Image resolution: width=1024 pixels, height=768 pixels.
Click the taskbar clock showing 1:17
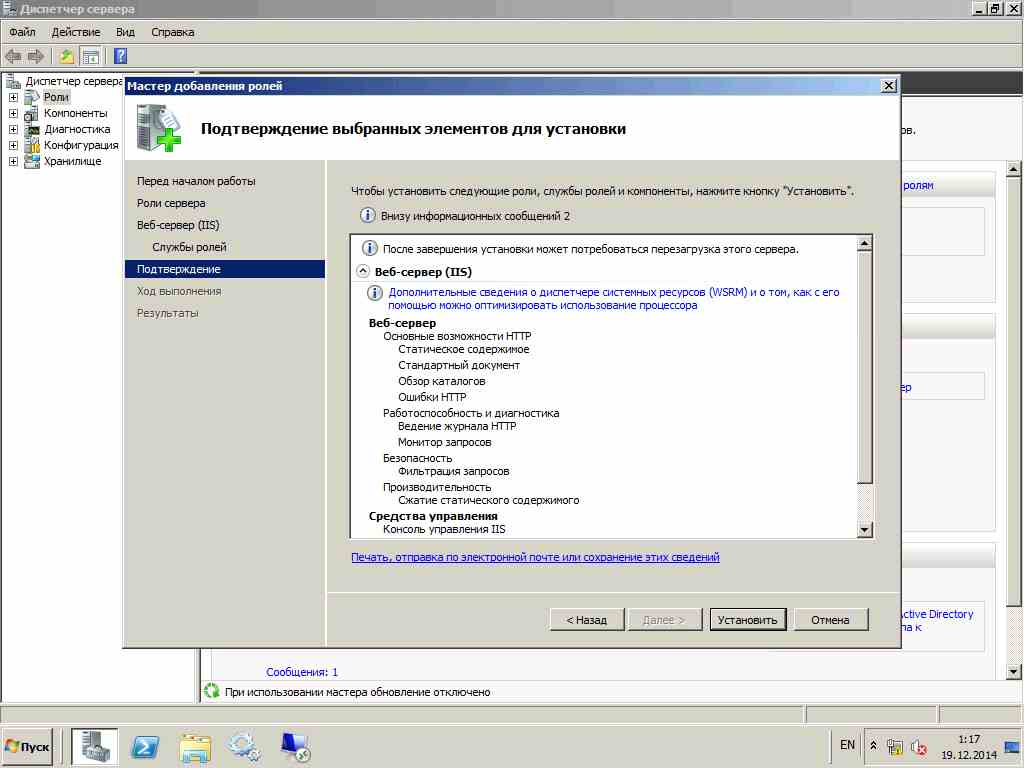click(969, 746)
